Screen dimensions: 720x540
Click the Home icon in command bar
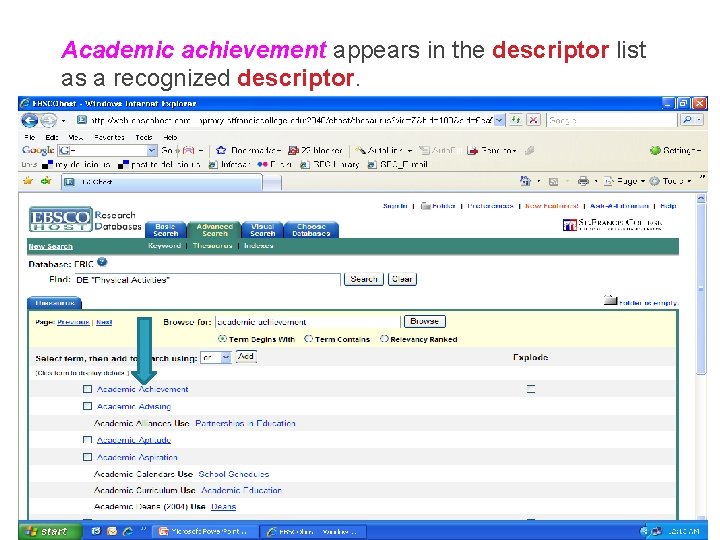pos(525,181)
